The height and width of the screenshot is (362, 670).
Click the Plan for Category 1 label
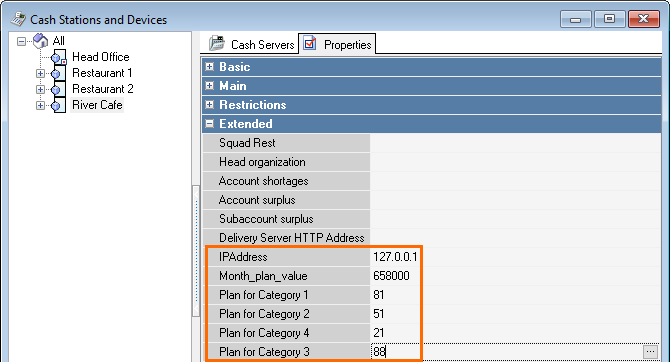pos(263,295)
